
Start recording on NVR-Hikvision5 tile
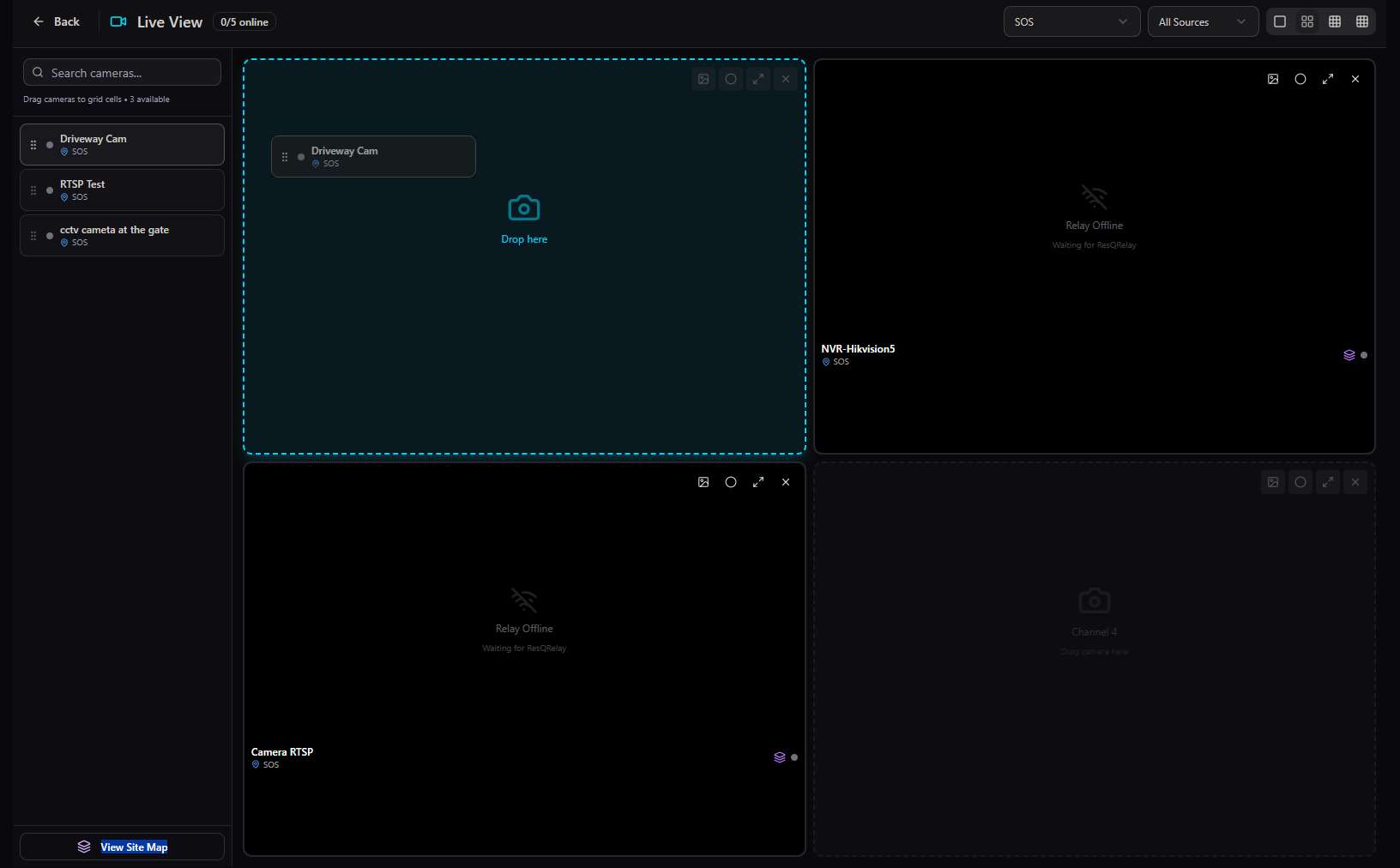[x=1300, y=79]
